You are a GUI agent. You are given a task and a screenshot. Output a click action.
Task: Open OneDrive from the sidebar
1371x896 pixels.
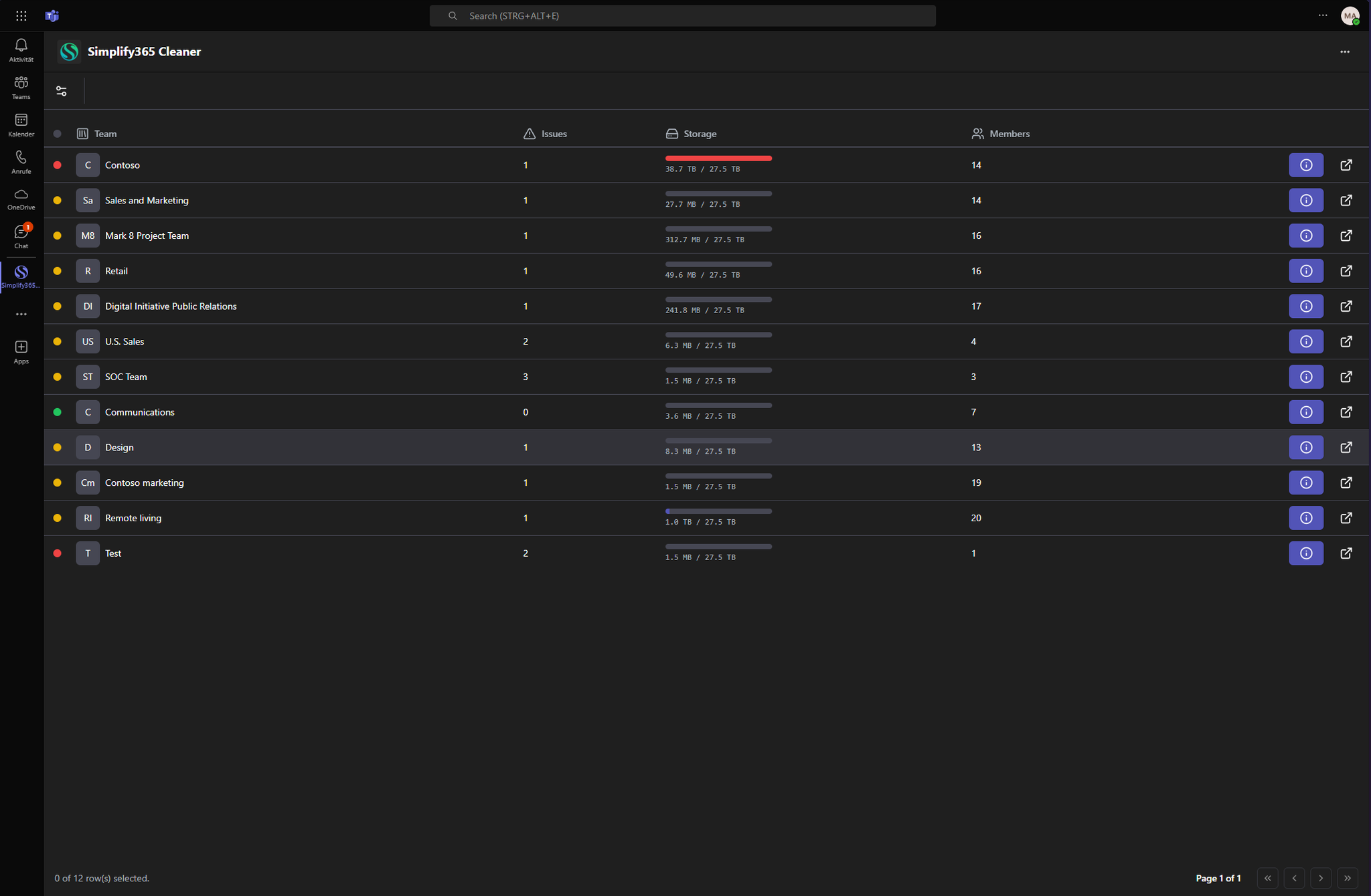point(21,199)
